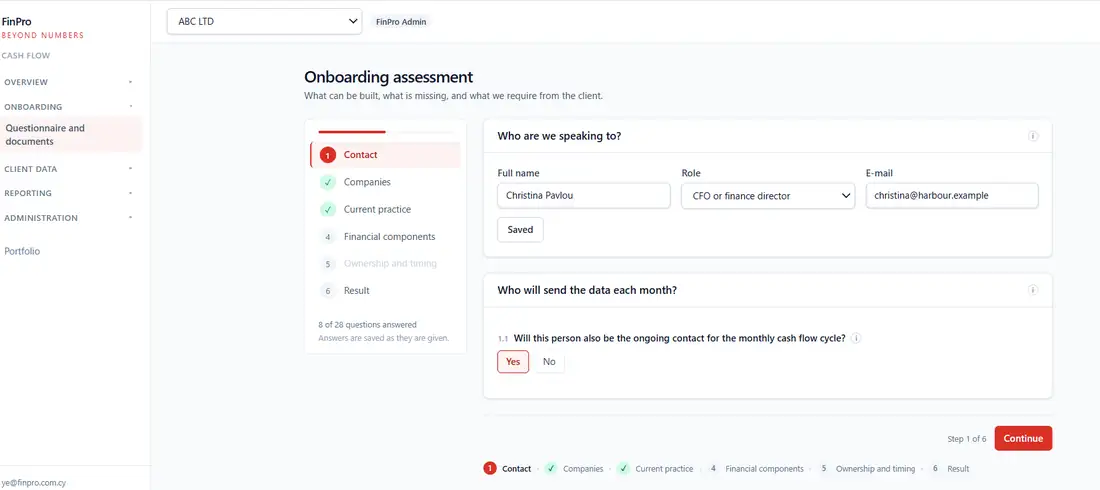Expand the OVERVIEW sidebar section

(68, 82)
